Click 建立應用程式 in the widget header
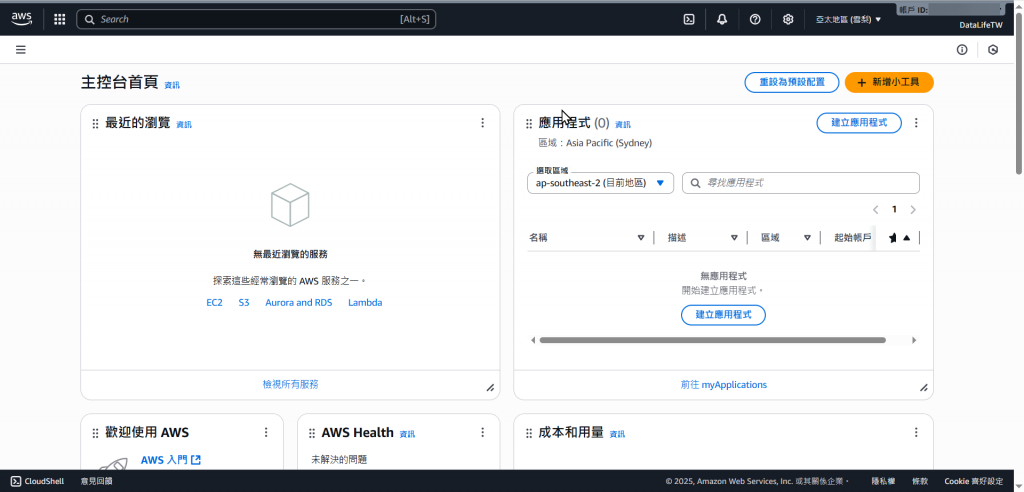 pyautogui.click(x=859, y=123)
